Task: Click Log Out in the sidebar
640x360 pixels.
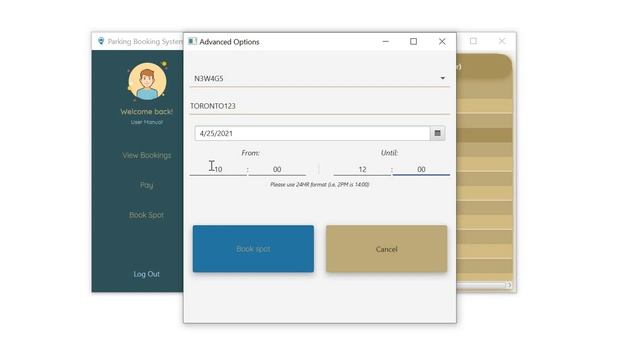Action: [x=147, y=274]
